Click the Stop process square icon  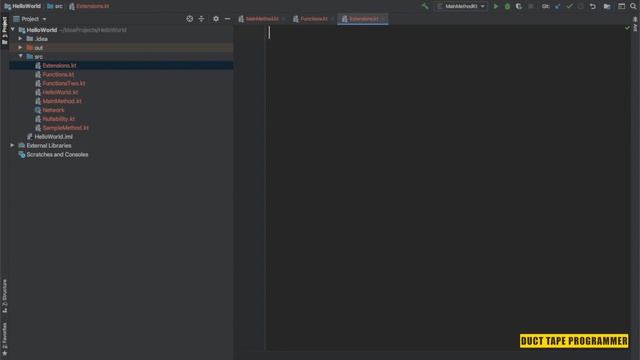531,6
